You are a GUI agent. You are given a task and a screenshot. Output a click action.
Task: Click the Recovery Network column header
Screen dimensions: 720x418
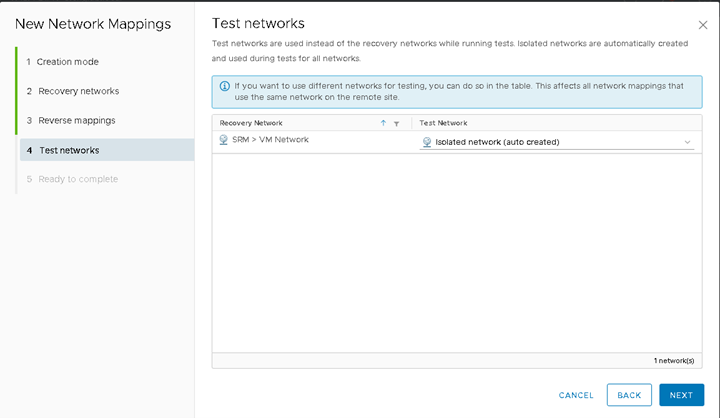pyautogui.click(x=251, y=123)
